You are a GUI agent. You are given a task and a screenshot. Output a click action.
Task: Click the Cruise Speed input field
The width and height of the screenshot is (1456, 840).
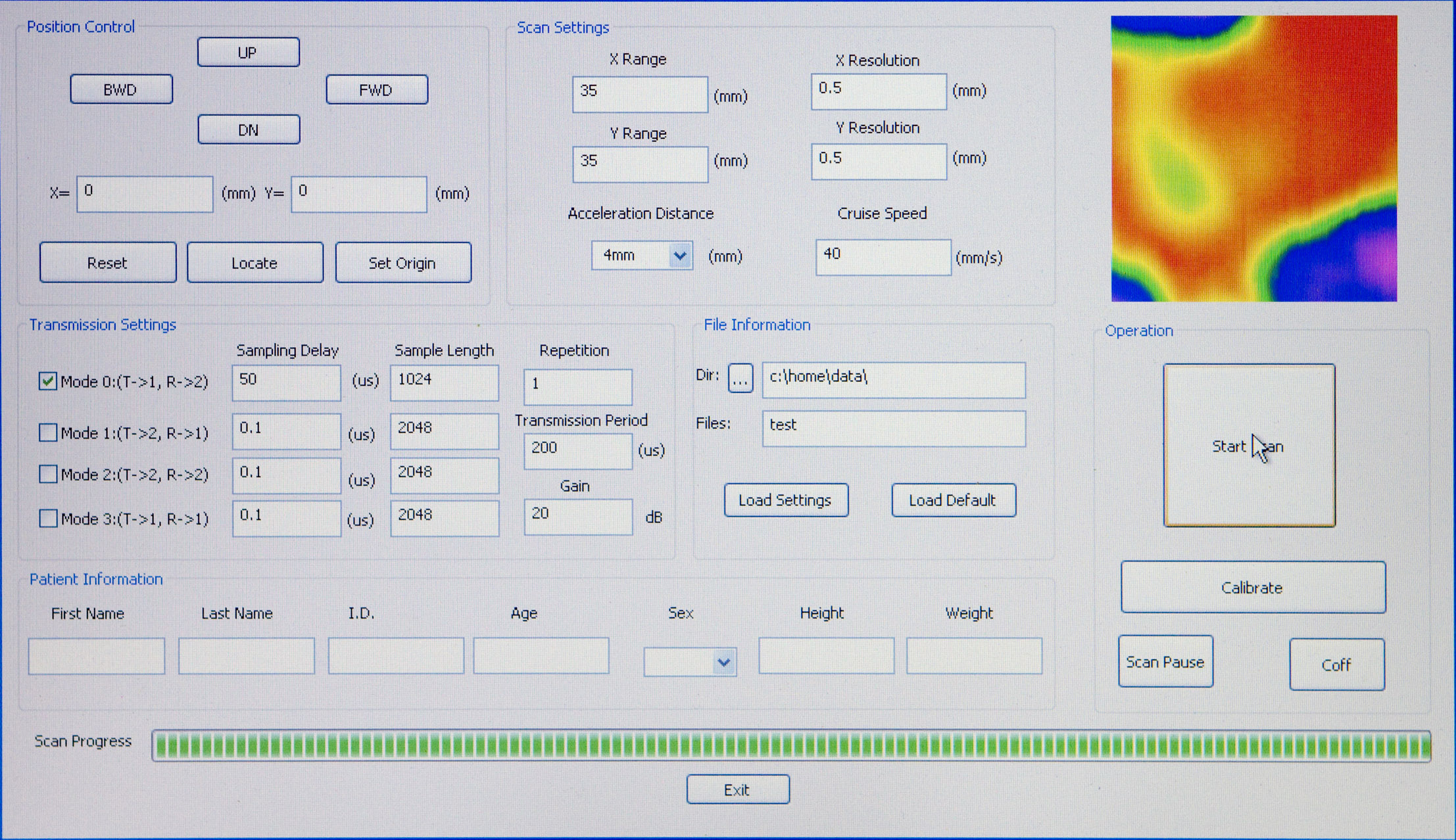883,256
